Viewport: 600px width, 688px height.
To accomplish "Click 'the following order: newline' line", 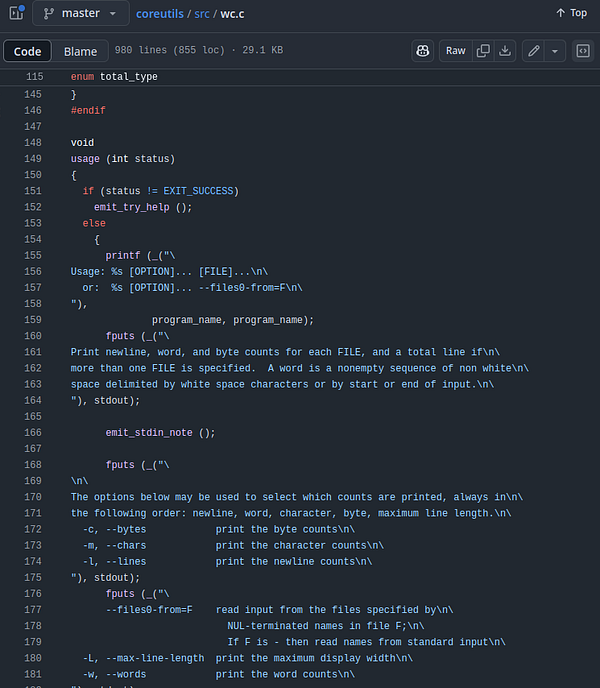I will click(291, 513).
